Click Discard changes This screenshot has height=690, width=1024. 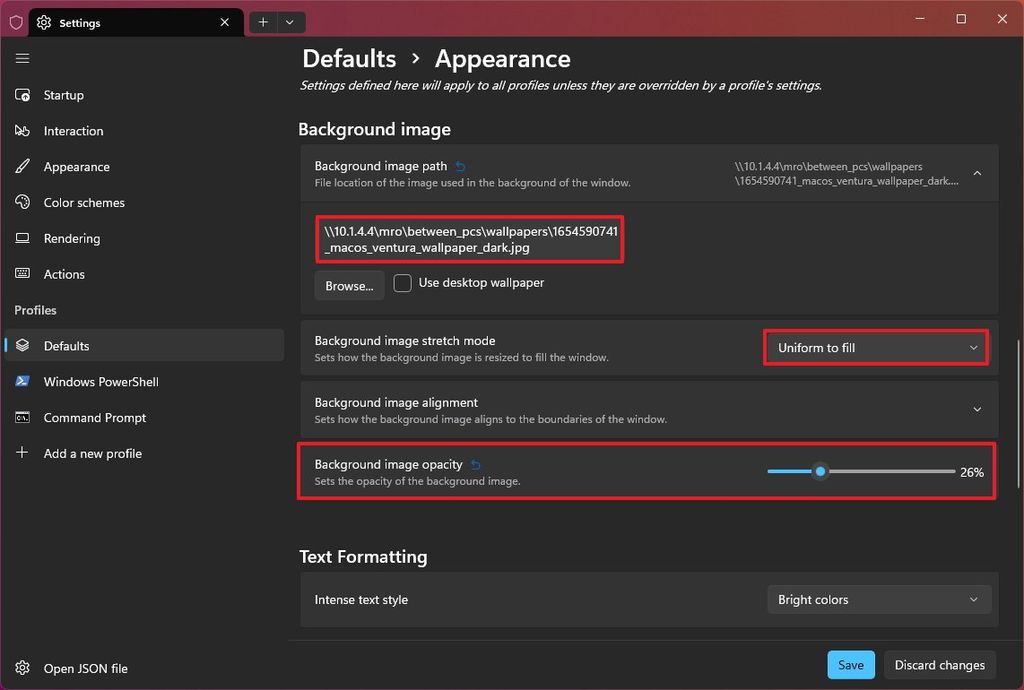point(938,664)
